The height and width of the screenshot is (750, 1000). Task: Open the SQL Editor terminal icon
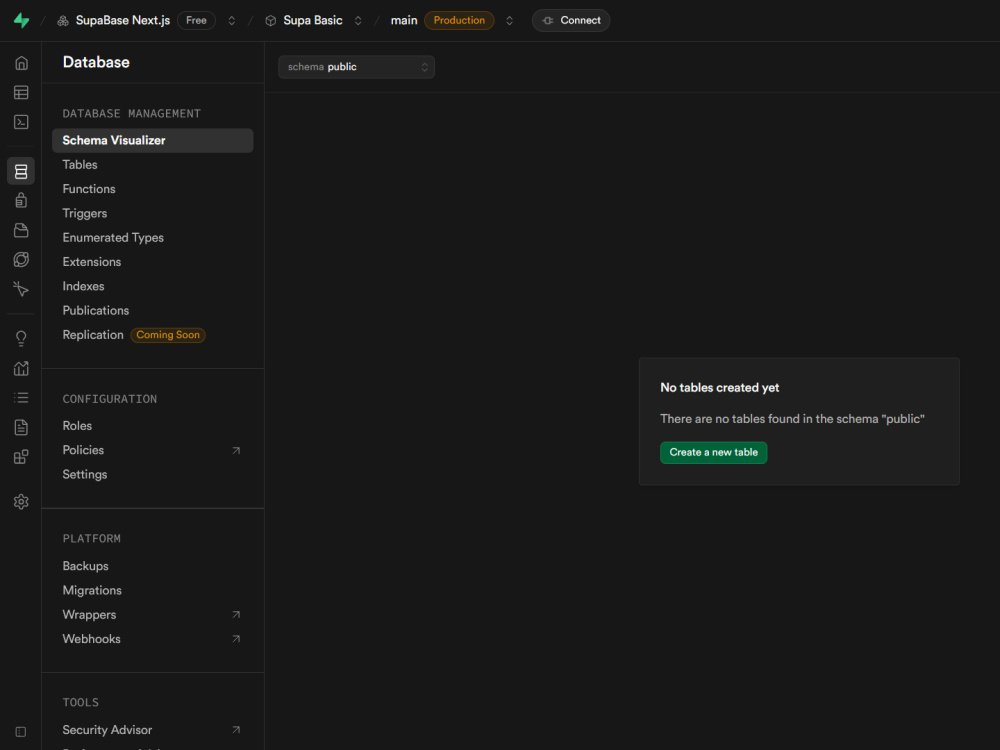click(21, 122)
